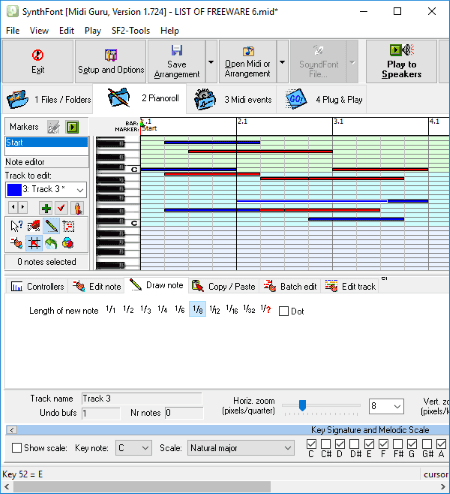
Task: Click the Open Midi or Arrangement icon
Action: point(248,51)
